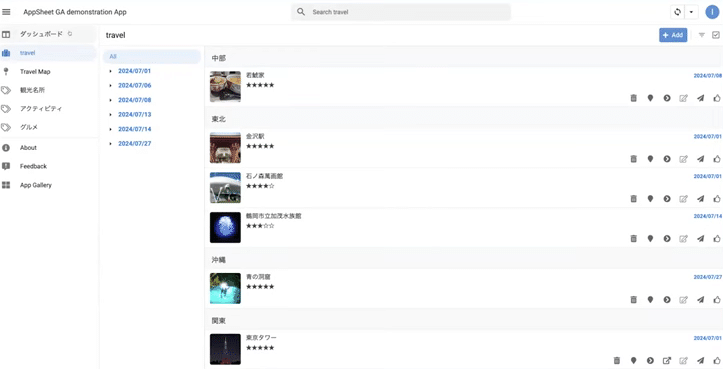Open the 青の洞窟 thumbnail image

[225, 288]
